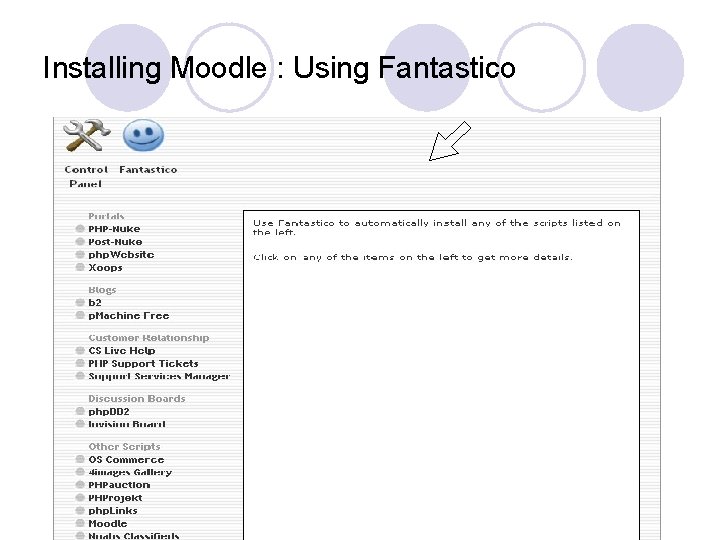Click the bullet beside pMachine Free
Image resolution: width=720 pixels, height=540 pixels.
click(80, 315)
